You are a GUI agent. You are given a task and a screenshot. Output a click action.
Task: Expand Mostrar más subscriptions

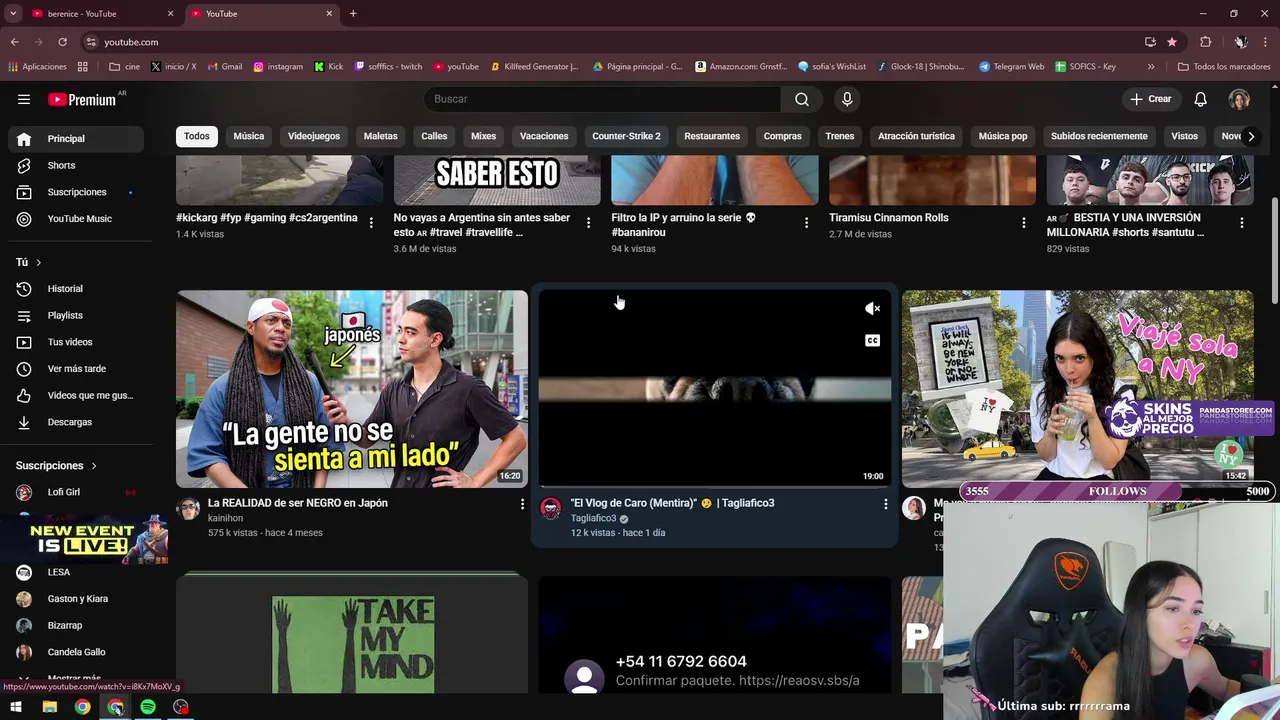(73, 678)
